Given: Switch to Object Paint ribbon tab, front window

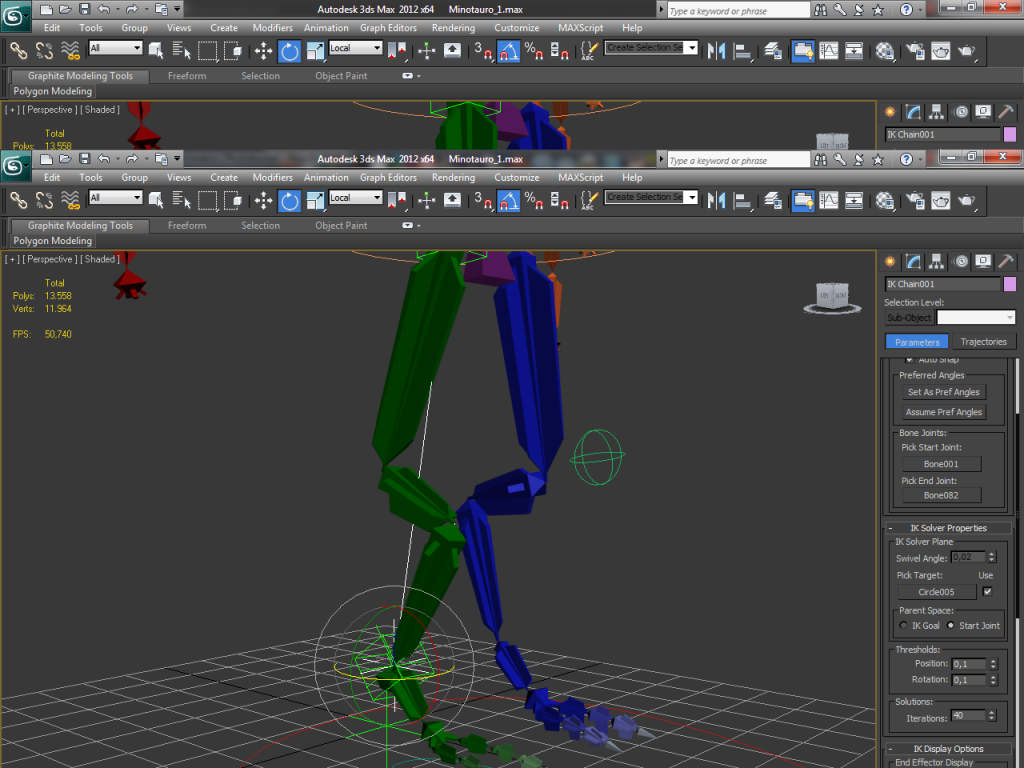Looking at the screenshot, I should coord(341,225).
